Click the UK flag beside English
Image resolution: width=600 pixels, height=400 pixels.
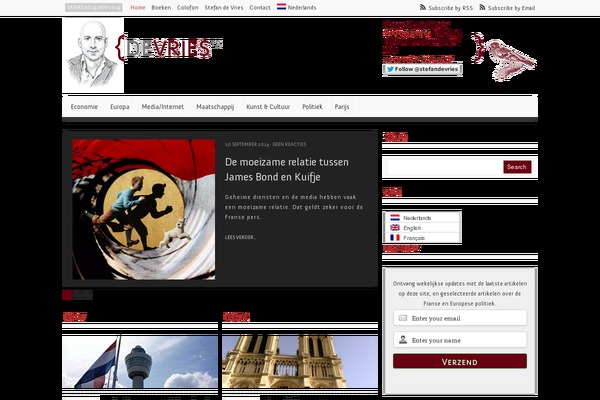tap(395, 228)
